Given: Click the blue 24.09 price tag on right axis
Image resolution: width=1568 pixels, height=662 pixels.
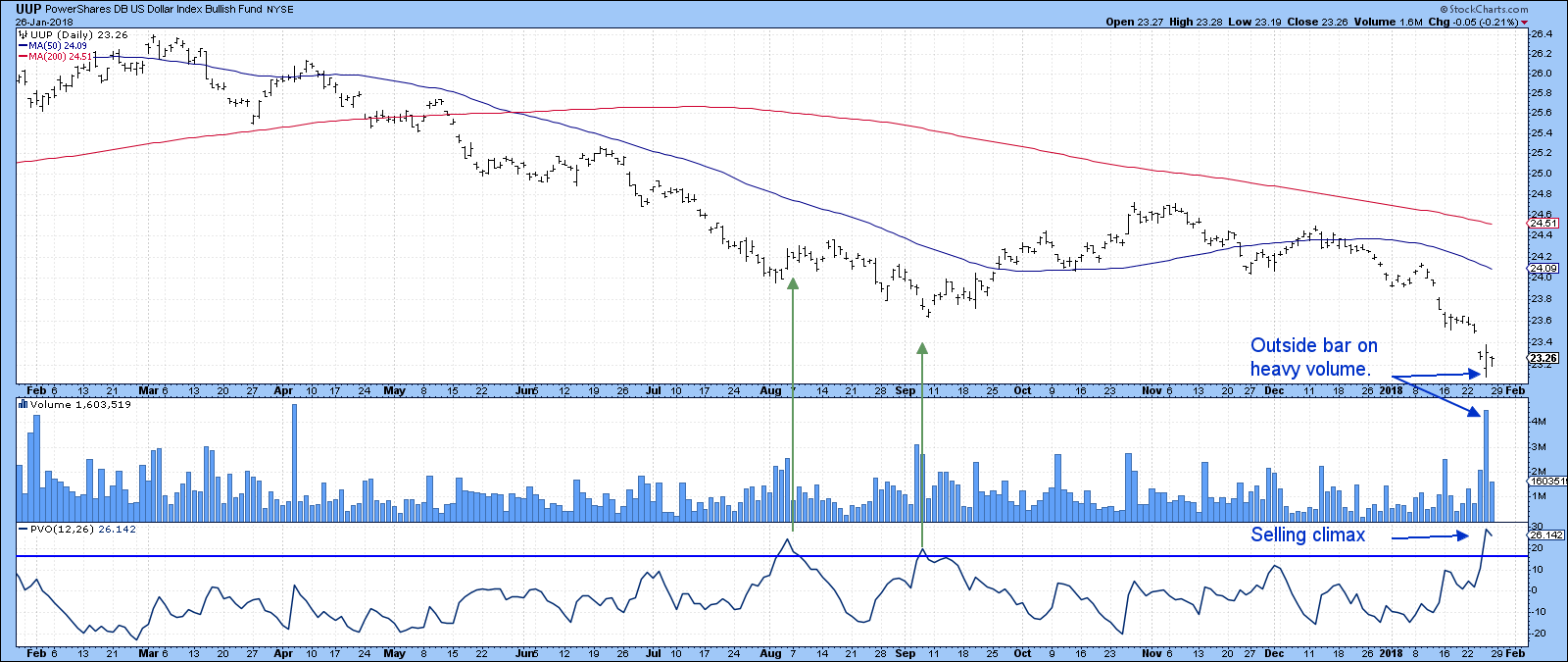Looking at the screenshot, I should (1543, 268).
